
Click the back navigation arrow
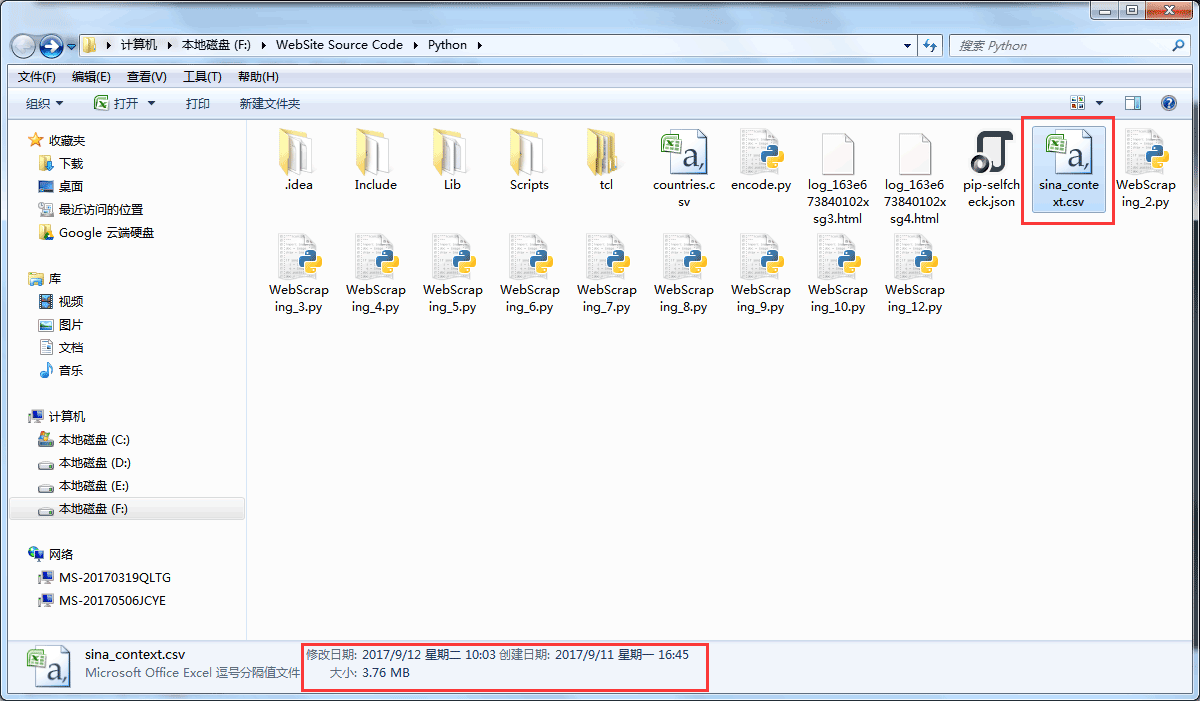pyautogui.click(x=24, y=46)
